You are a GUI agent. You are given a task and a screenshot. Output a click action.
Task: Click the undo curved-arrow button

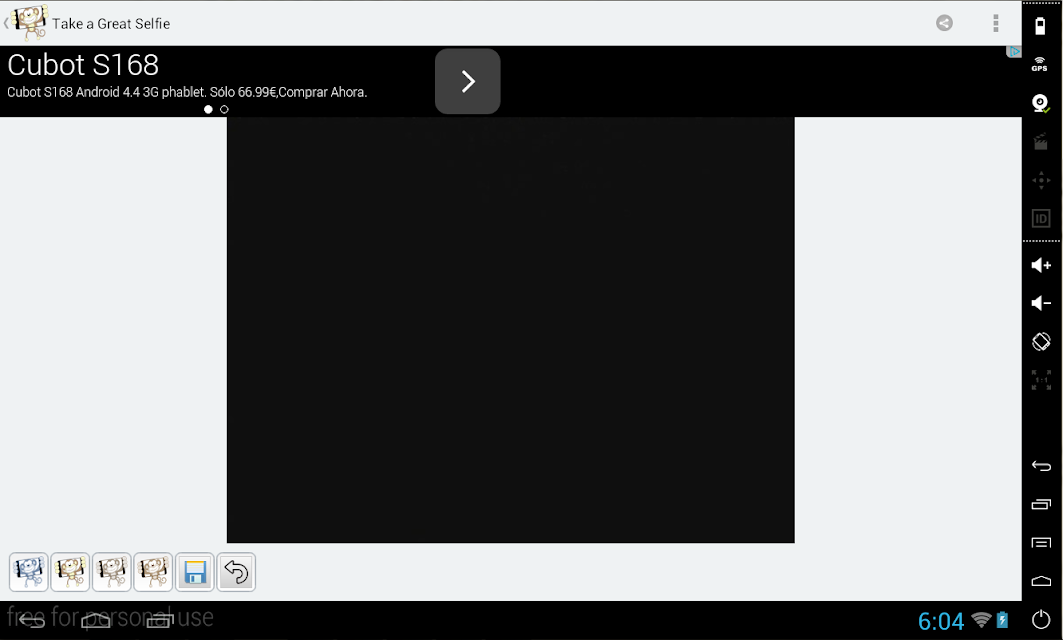[236, 572]
